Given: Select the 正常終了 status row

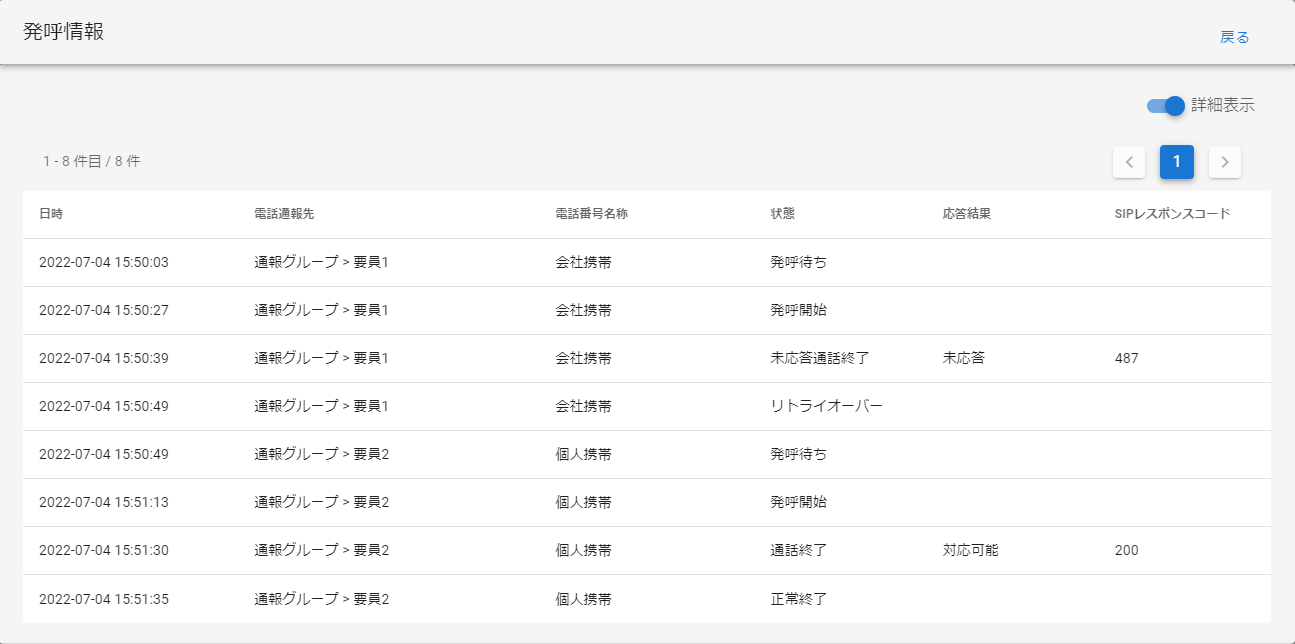Looking at the screenshot, I should coord(798,598).
